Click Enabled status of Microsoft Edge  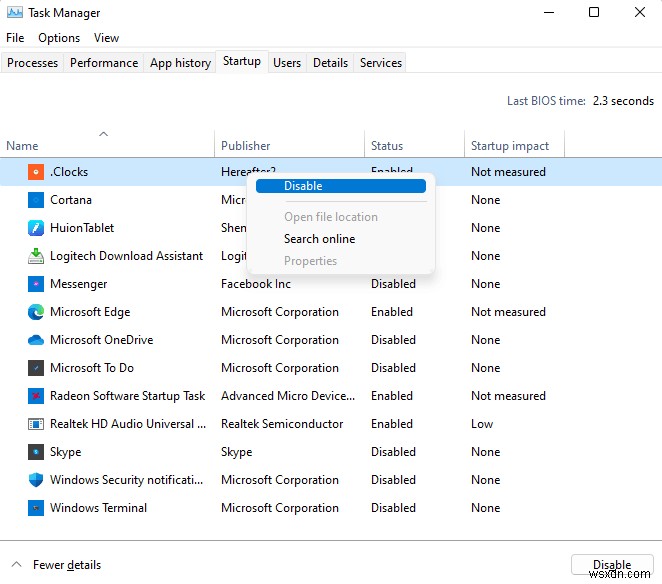coord(392,312)
